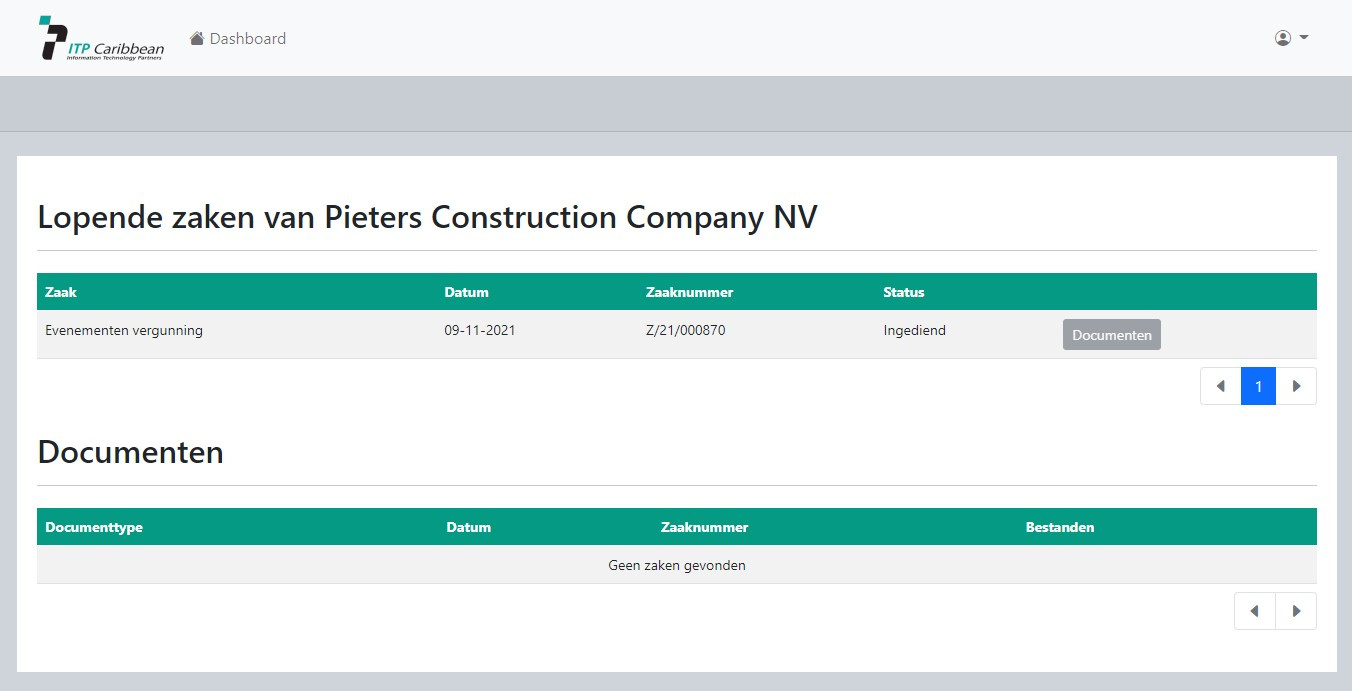This screenshot has height=691, width=1352.
Task: Click the Dashboard home icon
Action: point(197,38)
